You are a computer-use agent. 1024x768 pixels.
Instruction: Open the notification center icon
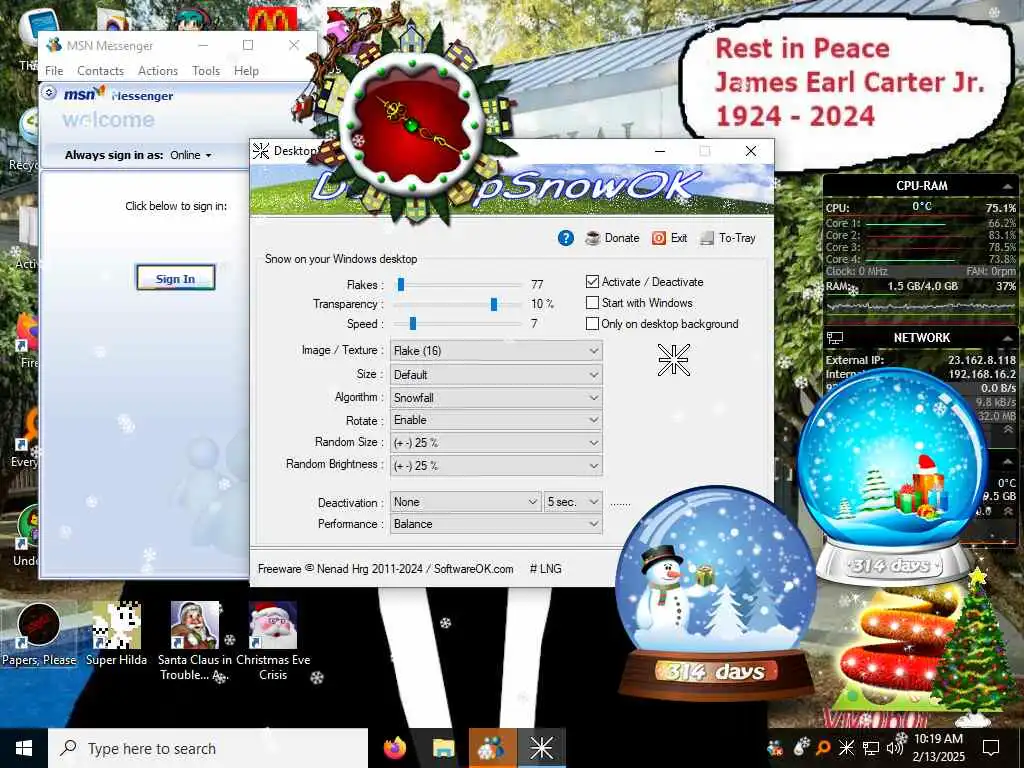pyautogui.click(x=991, y=748)
